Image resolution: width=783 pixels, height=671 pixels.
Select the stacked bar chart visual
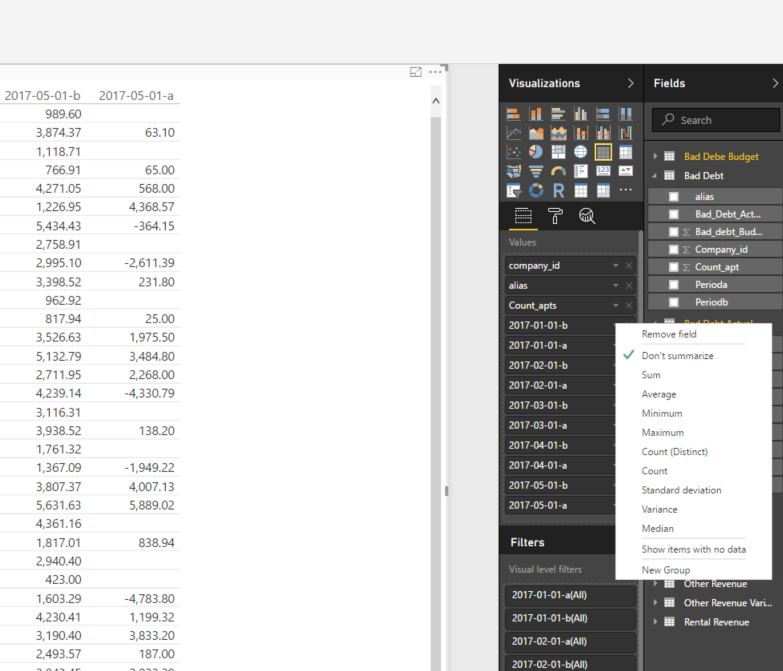point(513,114)
